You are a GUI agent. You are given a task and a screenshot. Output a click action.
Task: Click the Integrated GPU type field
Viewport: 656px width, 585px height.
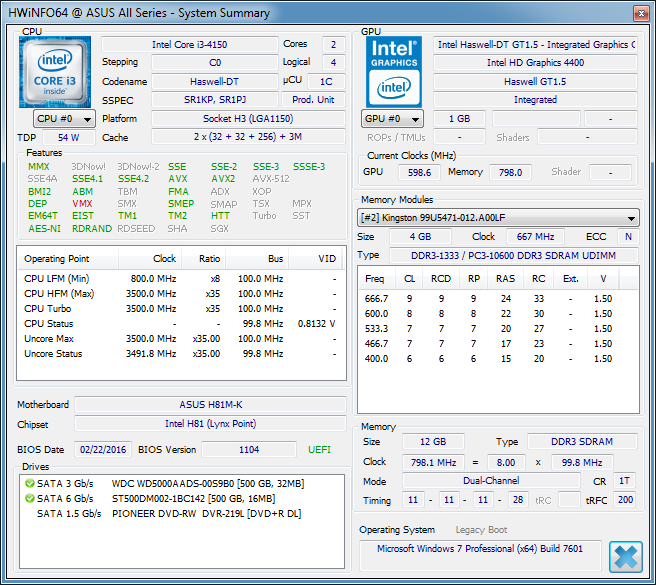point(535,100)
